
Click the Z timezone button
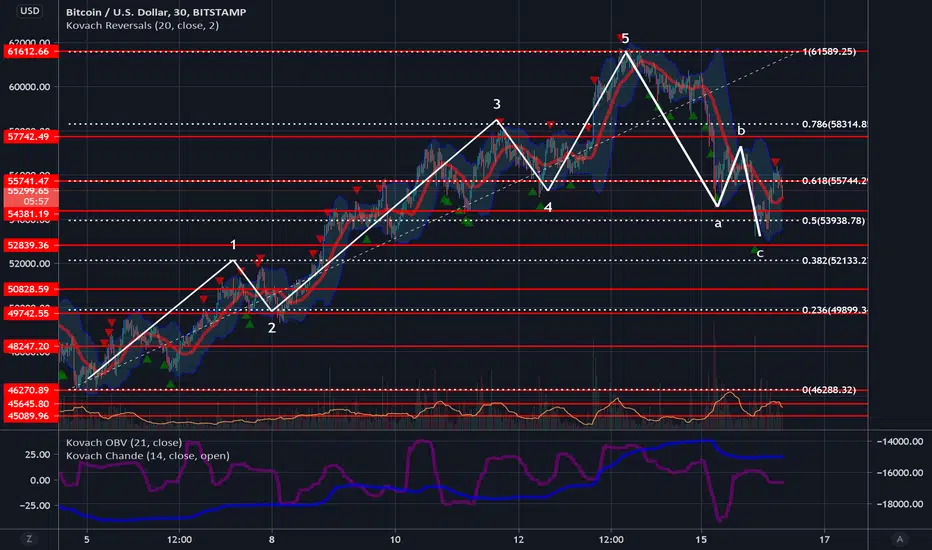click(29, 539)
